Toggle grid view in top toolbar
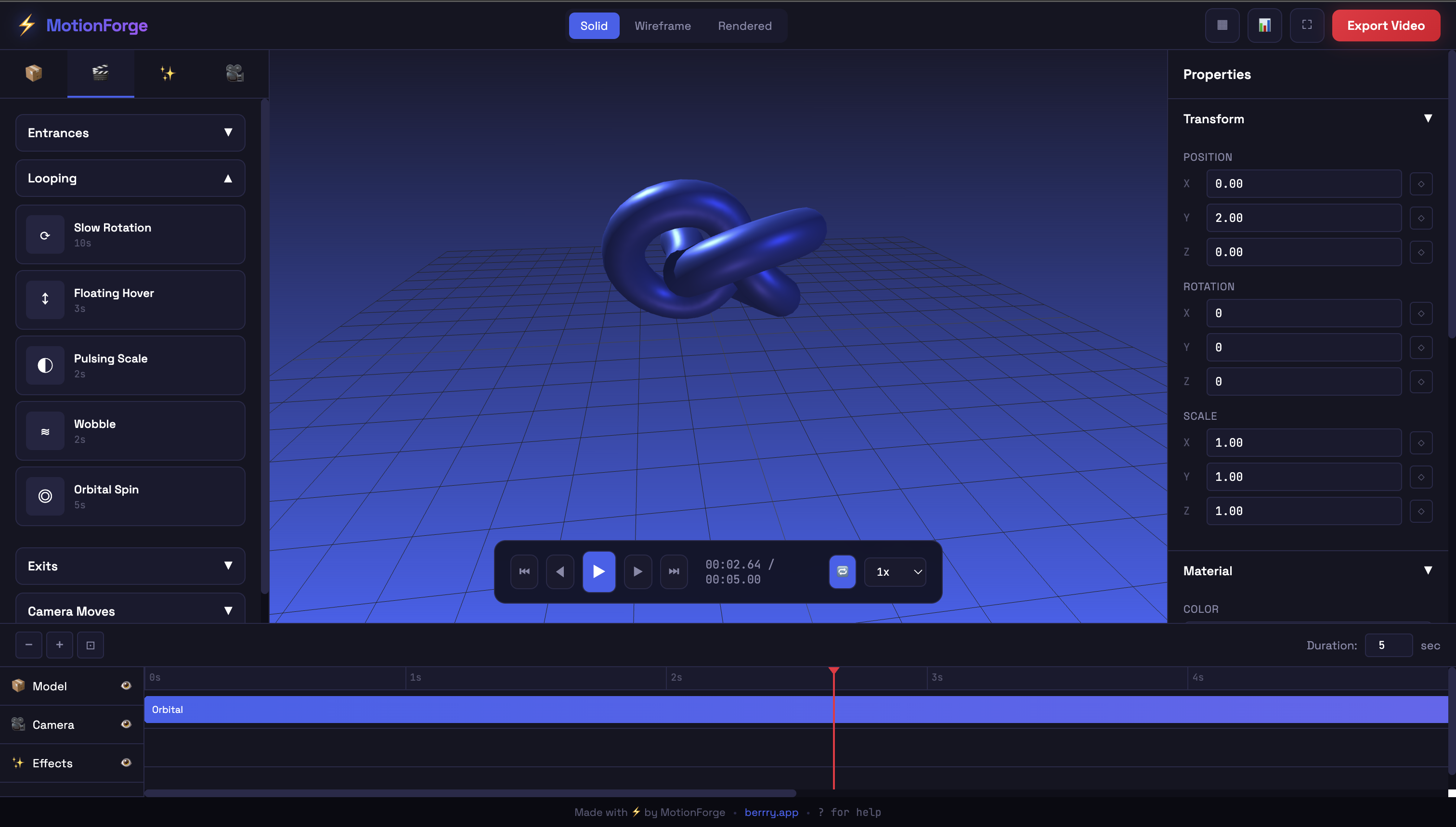This screenshot has width=1456, height=827. [x=1222, y=25]
